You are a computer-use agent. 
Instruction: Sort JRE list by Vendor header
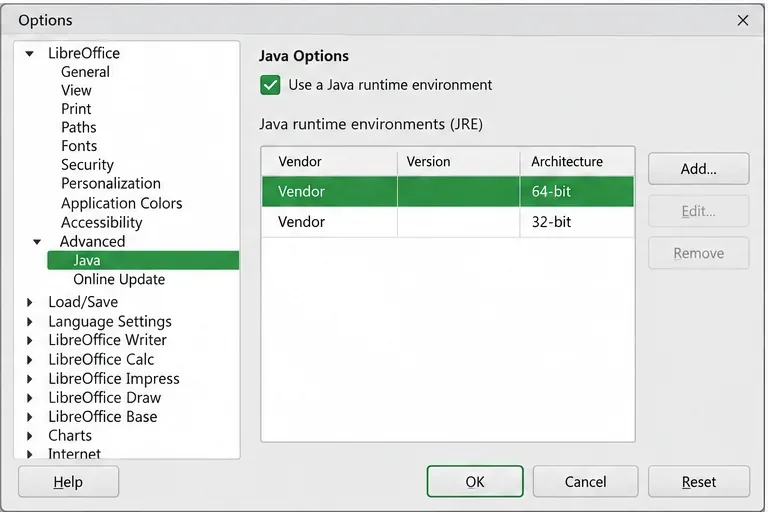[329, 162]
